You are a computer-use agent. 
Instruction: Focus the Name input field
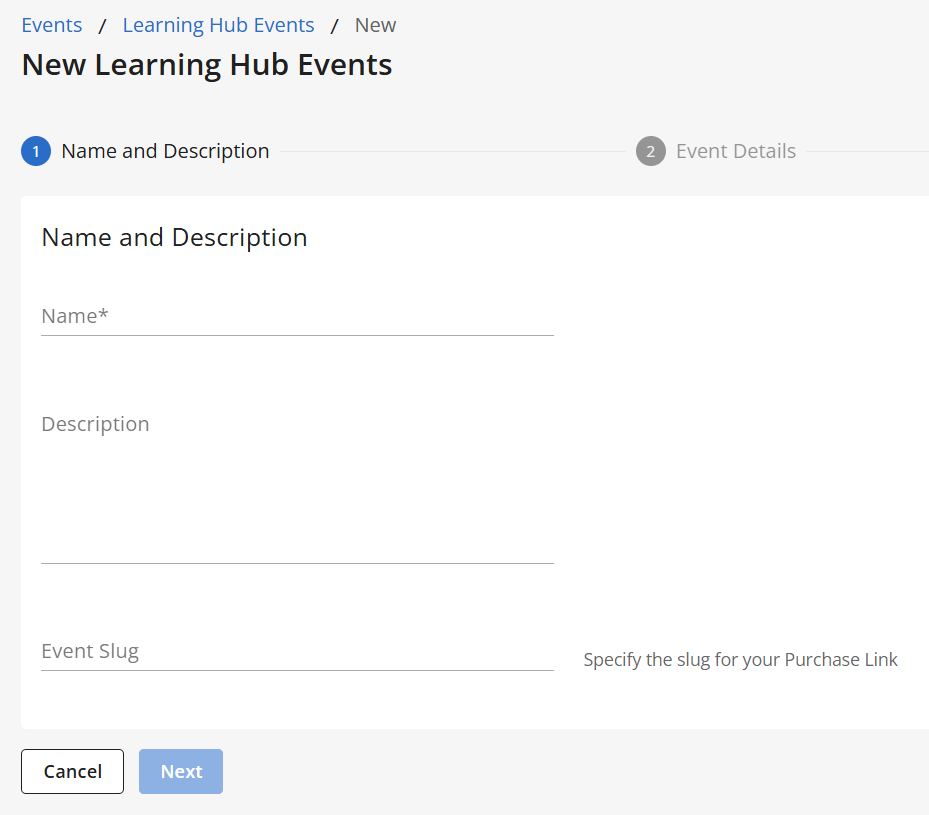point(297,317)
